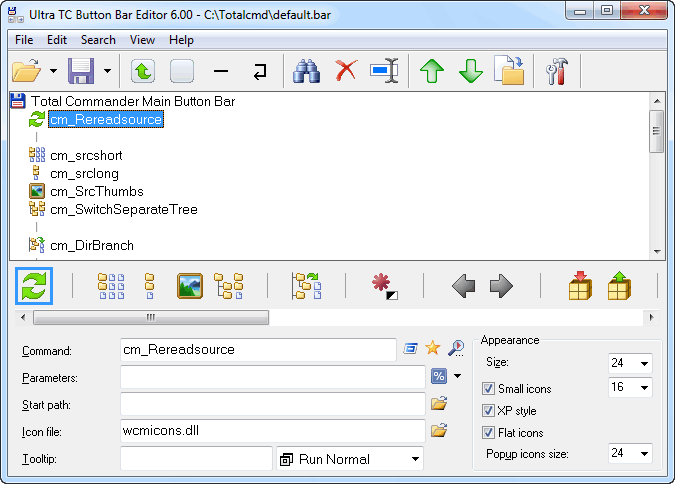Browse Start path with folder icon
The height and width of the screenshot is (484, 675).
(x=439, y=403)
